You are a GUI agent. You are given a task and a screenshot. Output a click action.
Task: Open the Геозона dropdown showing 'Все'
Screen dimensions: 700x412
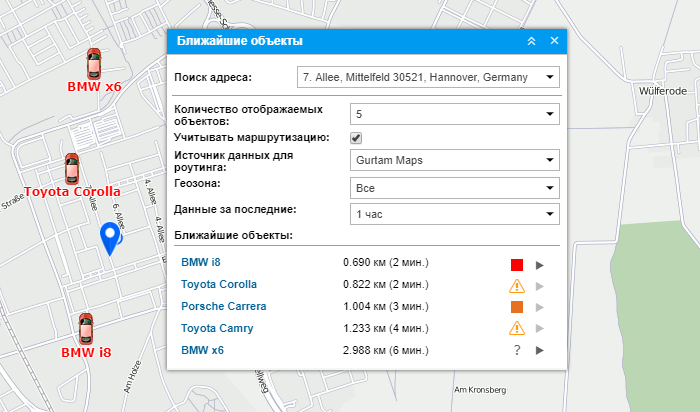pos(550,187)
